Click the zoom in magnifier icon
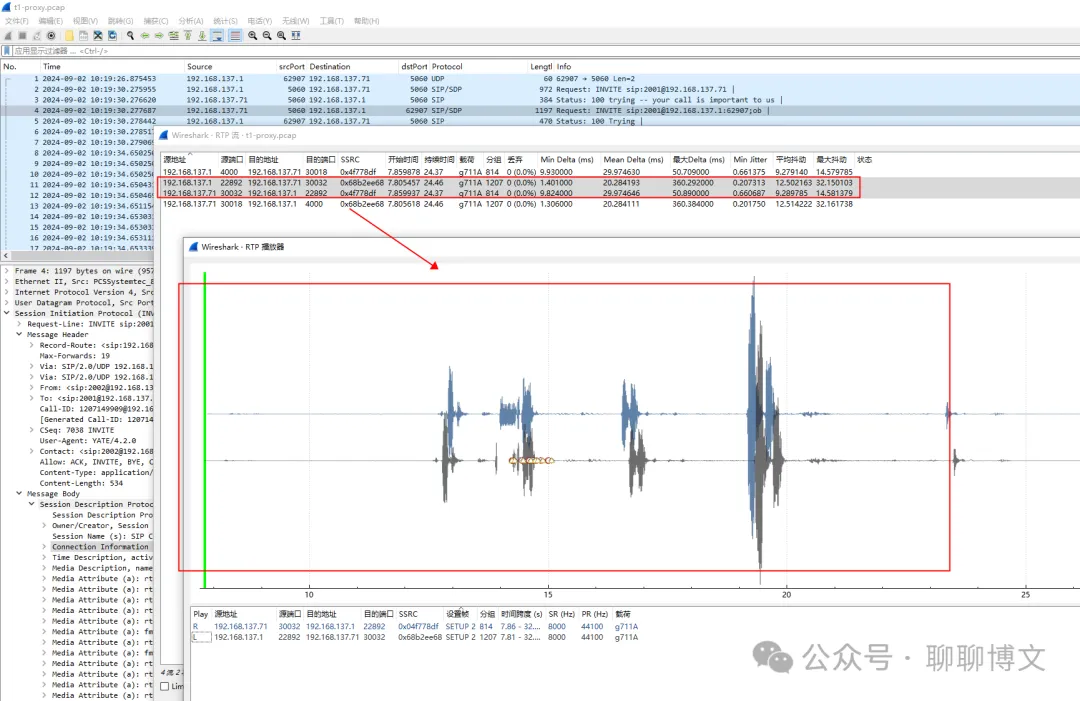Image resolution: width=1080 pixels, height=701 pixels. pos(253,36)
